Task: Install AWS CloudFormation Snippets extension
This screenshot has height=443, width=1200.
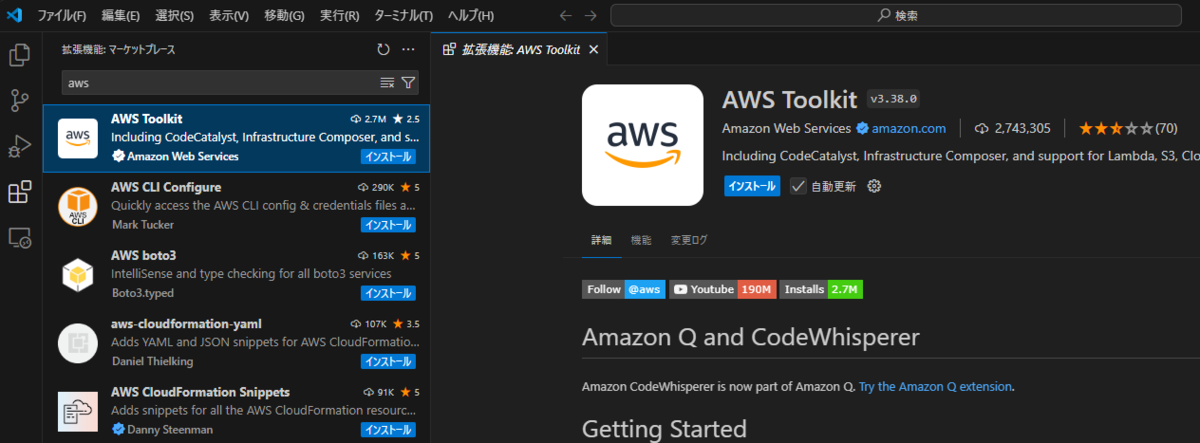Action: click(387, 429)
